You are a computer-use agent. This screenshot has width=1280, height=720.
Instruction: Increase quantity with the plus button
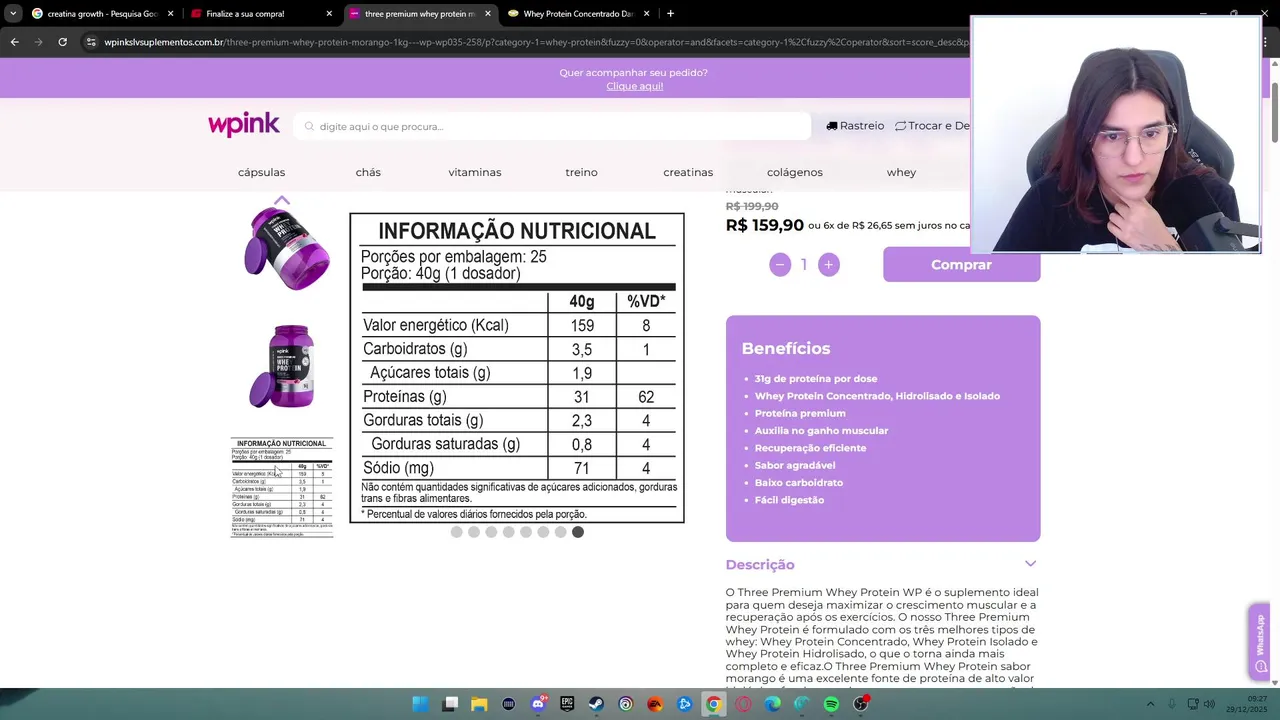[828, 265]
